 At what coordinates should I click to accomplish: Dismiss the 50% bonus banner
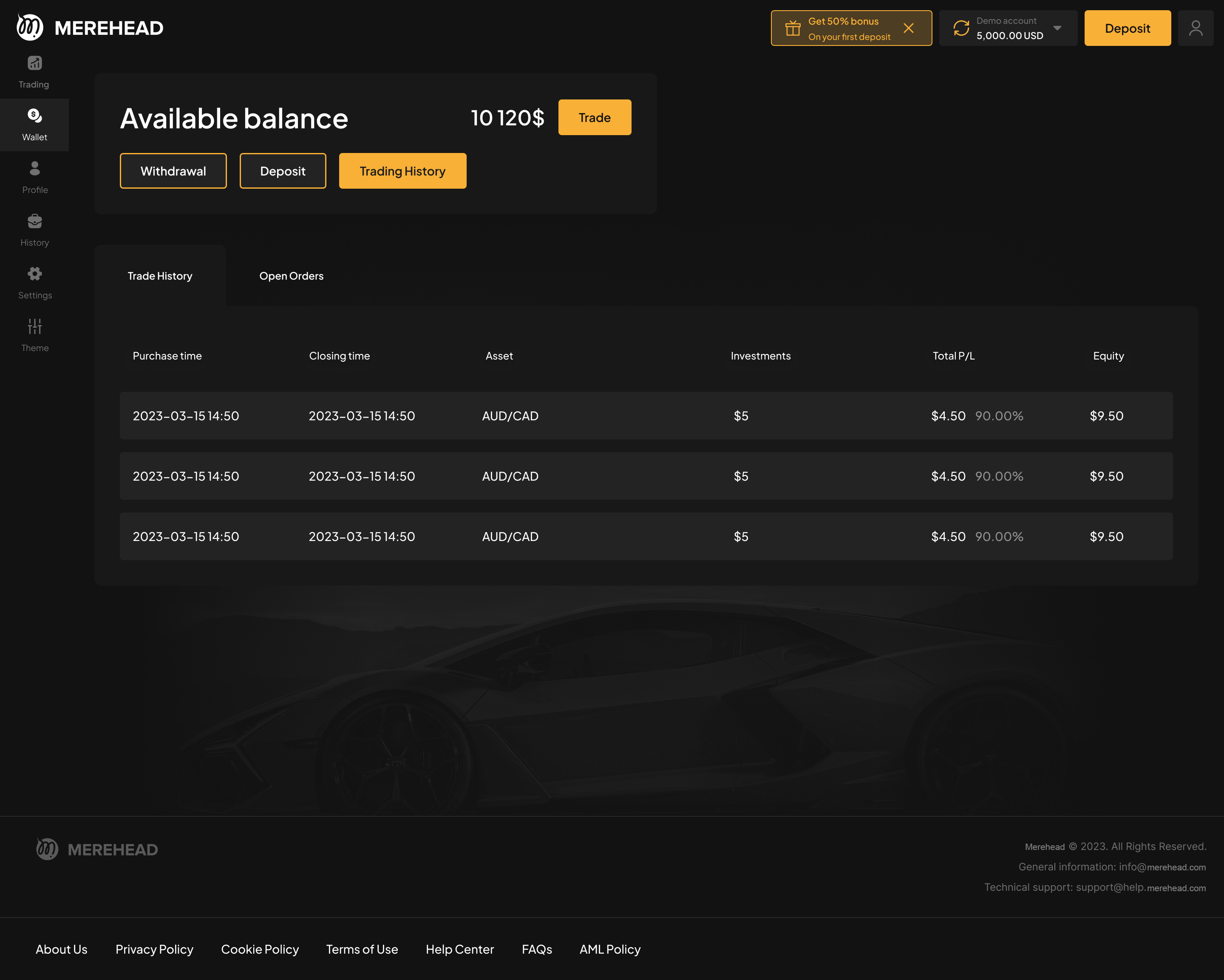pyautogui.click(x=908, y=28)
